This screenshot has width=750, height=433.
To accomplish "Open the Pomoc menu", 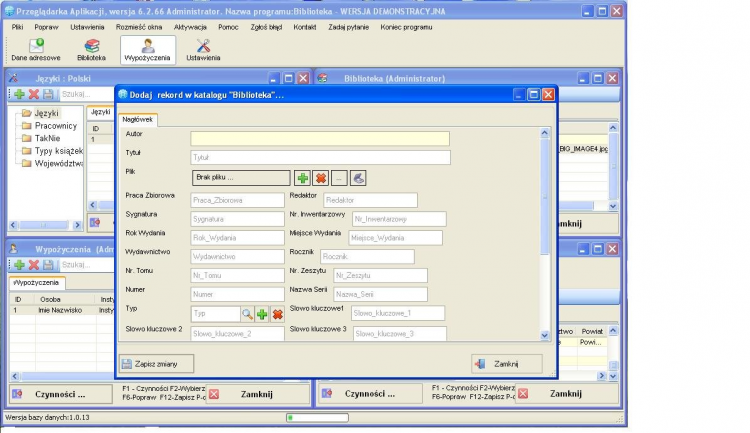I will pyautogui.click(x=228, y=27).
